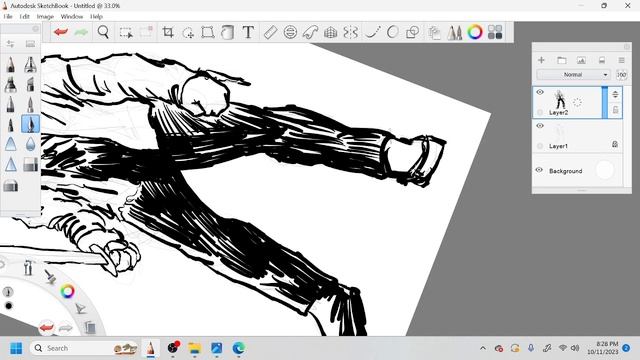
Task: Click the red Undo arrow in top toolbar
Action: 61,32
